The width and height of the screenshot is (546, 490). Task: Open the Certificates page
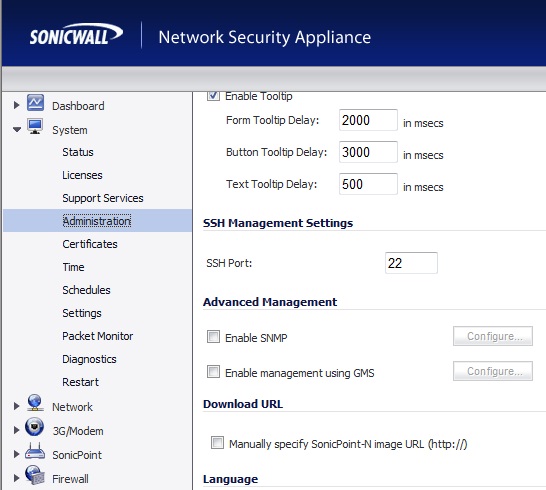coord(90,244)
